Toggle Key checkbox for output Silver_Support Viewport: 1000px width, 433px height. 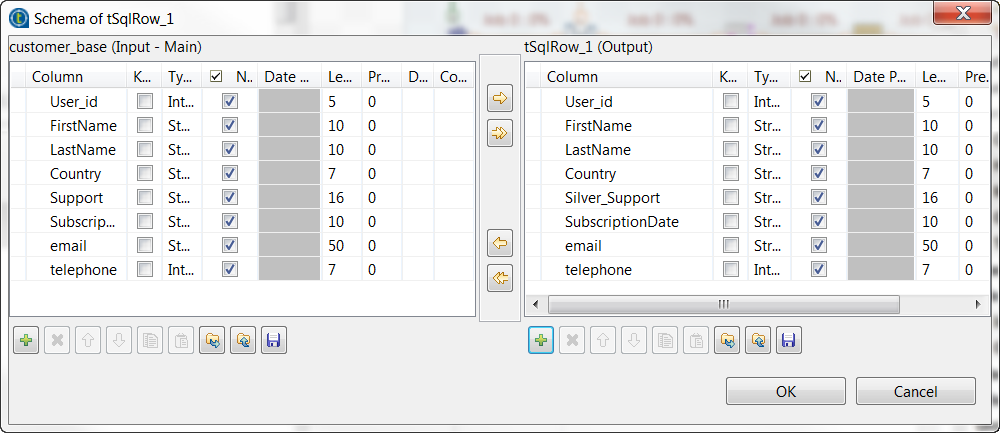[x=731, y=198]
